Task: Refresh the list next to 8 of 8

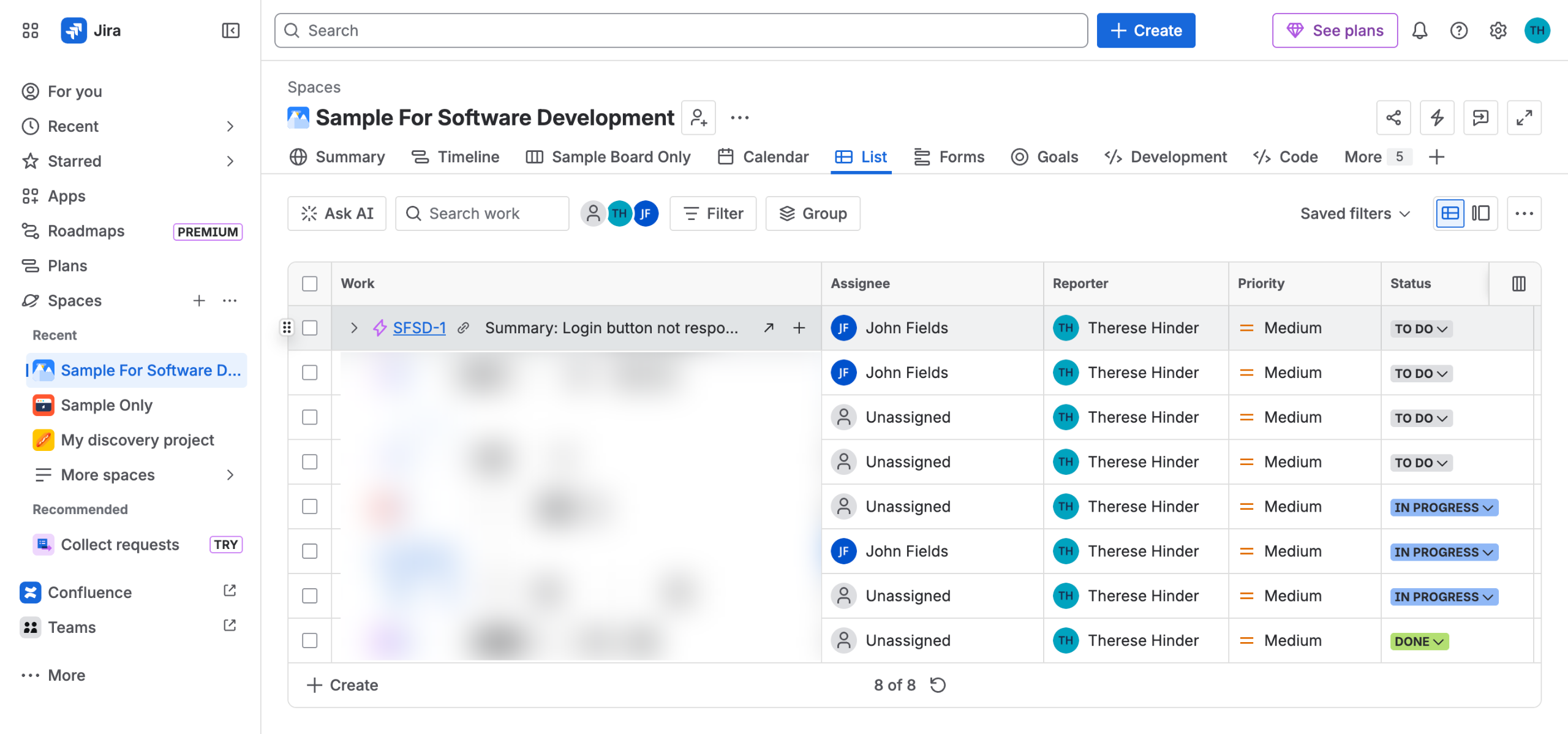Action: 938,685
